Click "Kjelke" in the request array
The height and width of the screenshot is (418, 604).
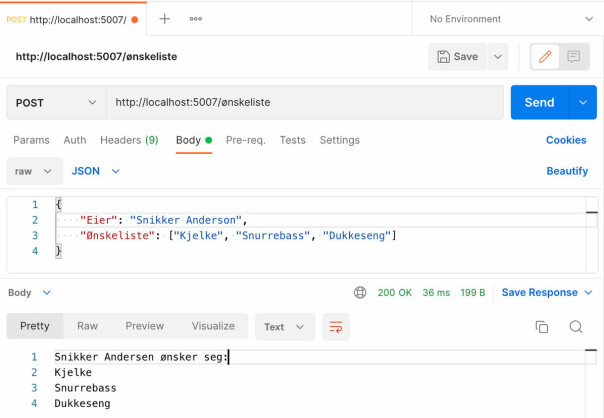point(198,235)
